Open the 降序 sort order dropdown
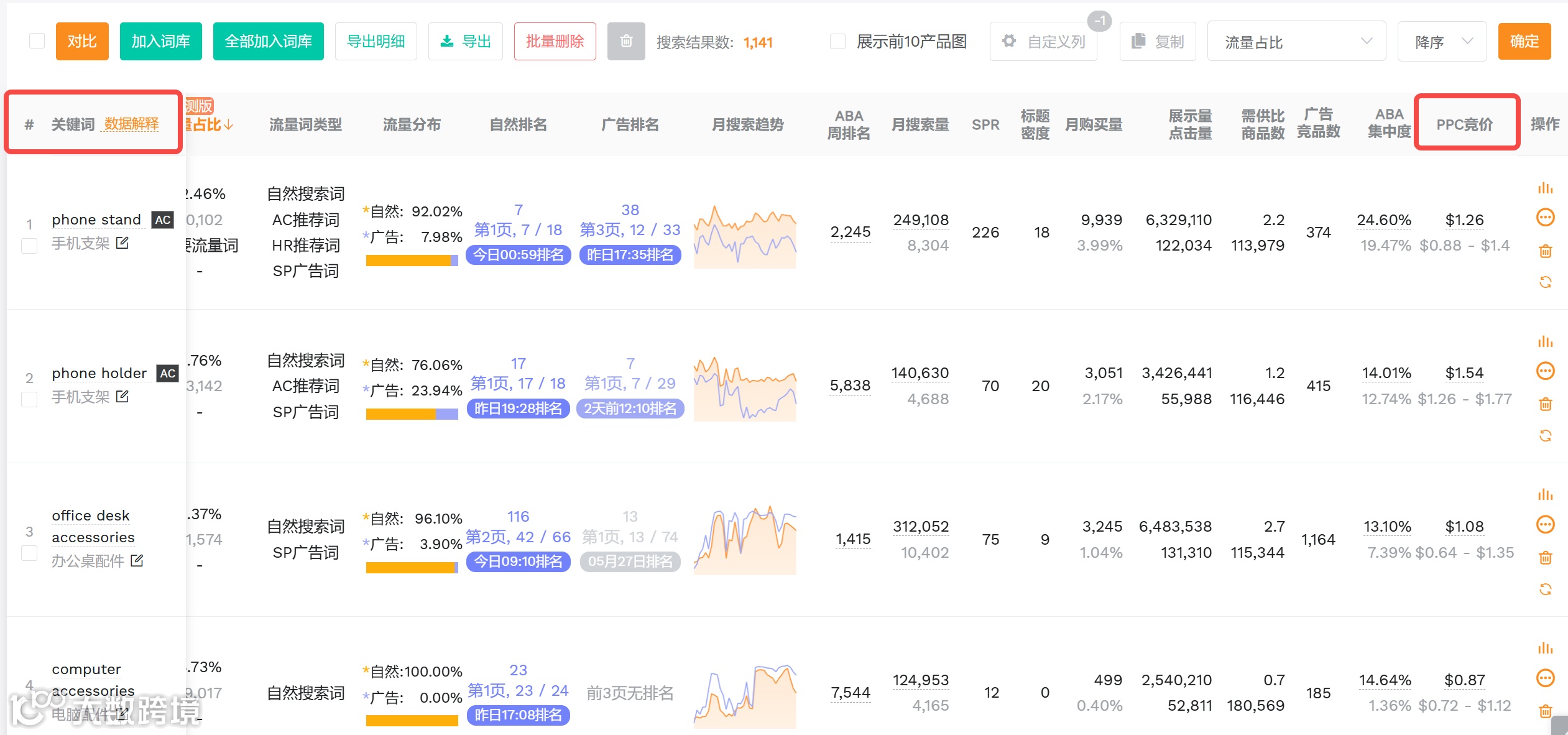This screenshot has height=735, width=1568. click(x=1441, y=42)
